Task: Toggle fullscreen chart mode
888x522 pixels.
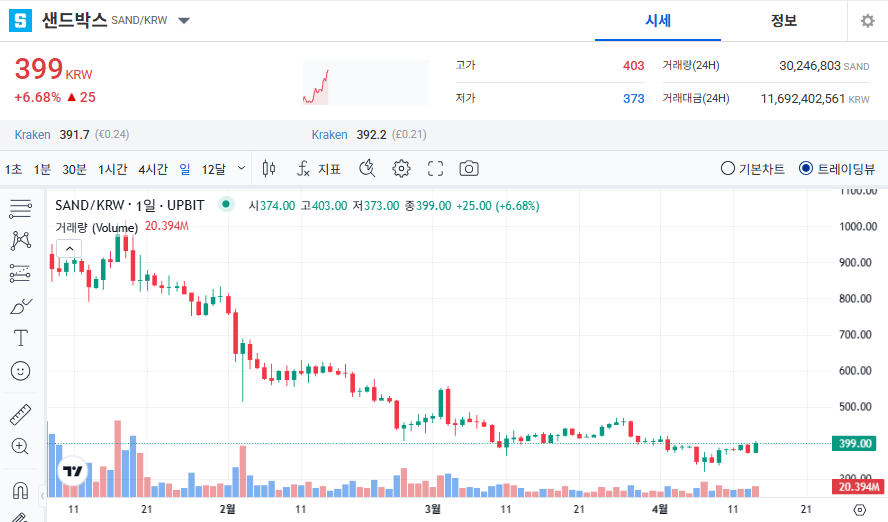Action: [x=435, y=168]
